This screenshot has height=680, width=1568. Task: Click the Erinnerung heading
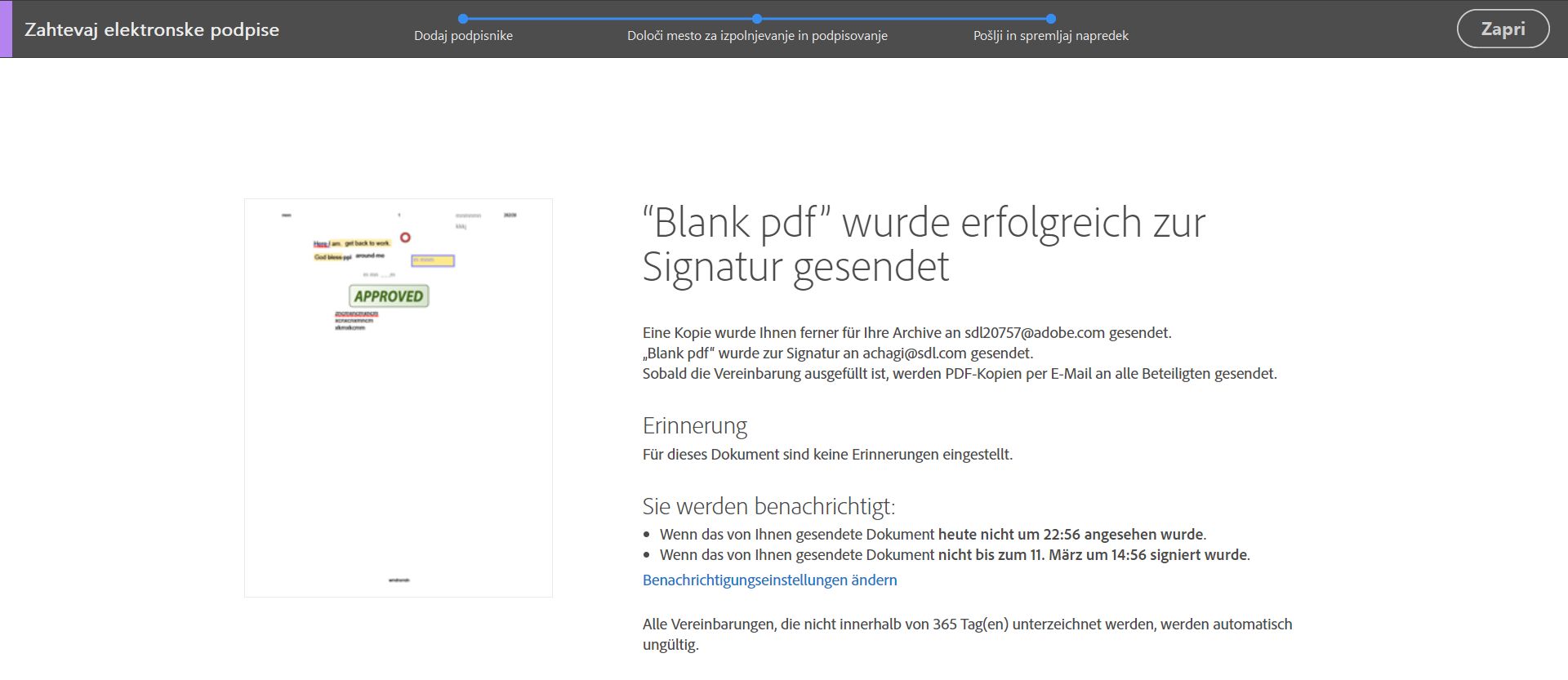tap(694, 425)
